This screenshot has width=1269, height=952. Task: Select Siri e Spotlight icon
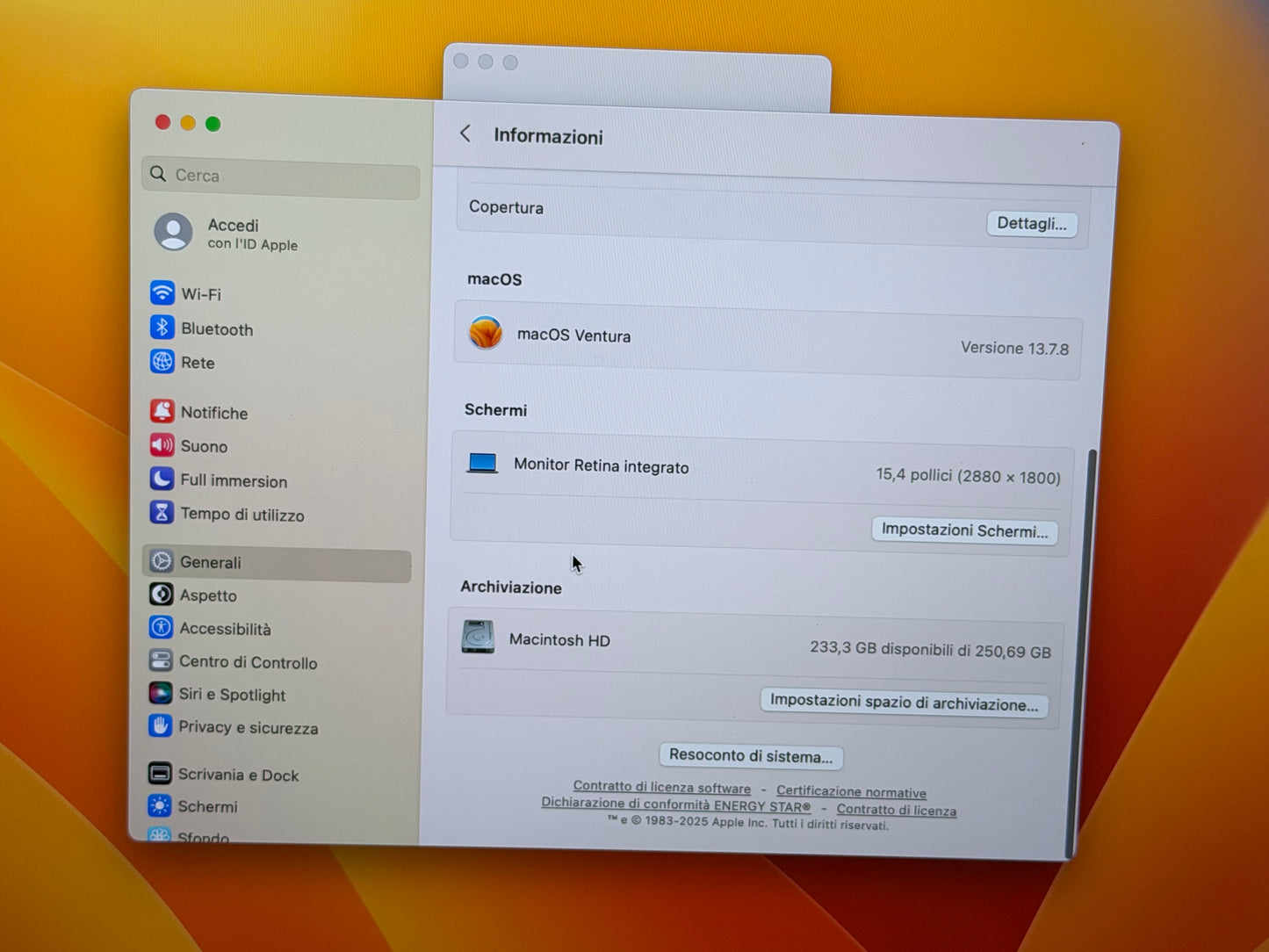160,693
